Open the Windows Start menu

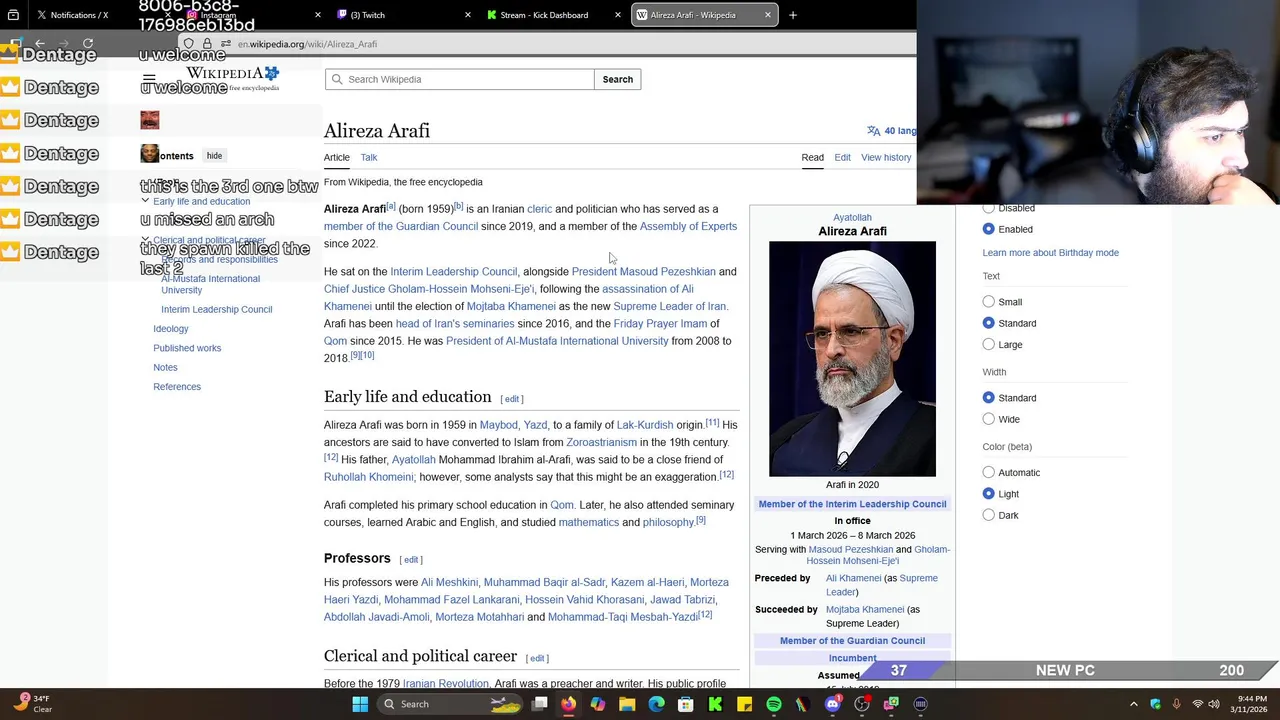[x=360, y=704]
